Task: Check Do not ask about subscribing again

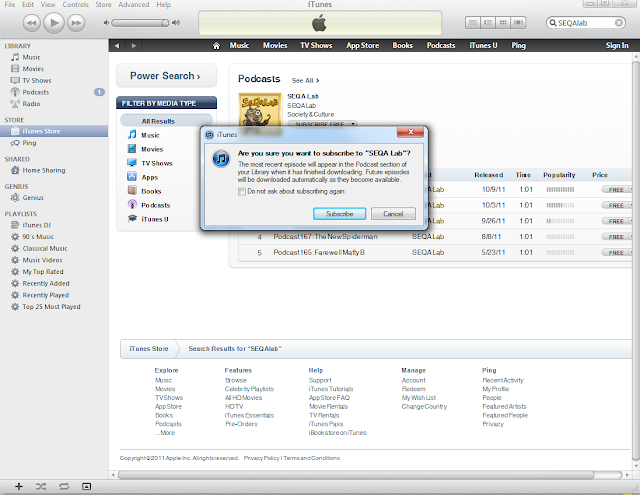Action: tap(242, 191)
